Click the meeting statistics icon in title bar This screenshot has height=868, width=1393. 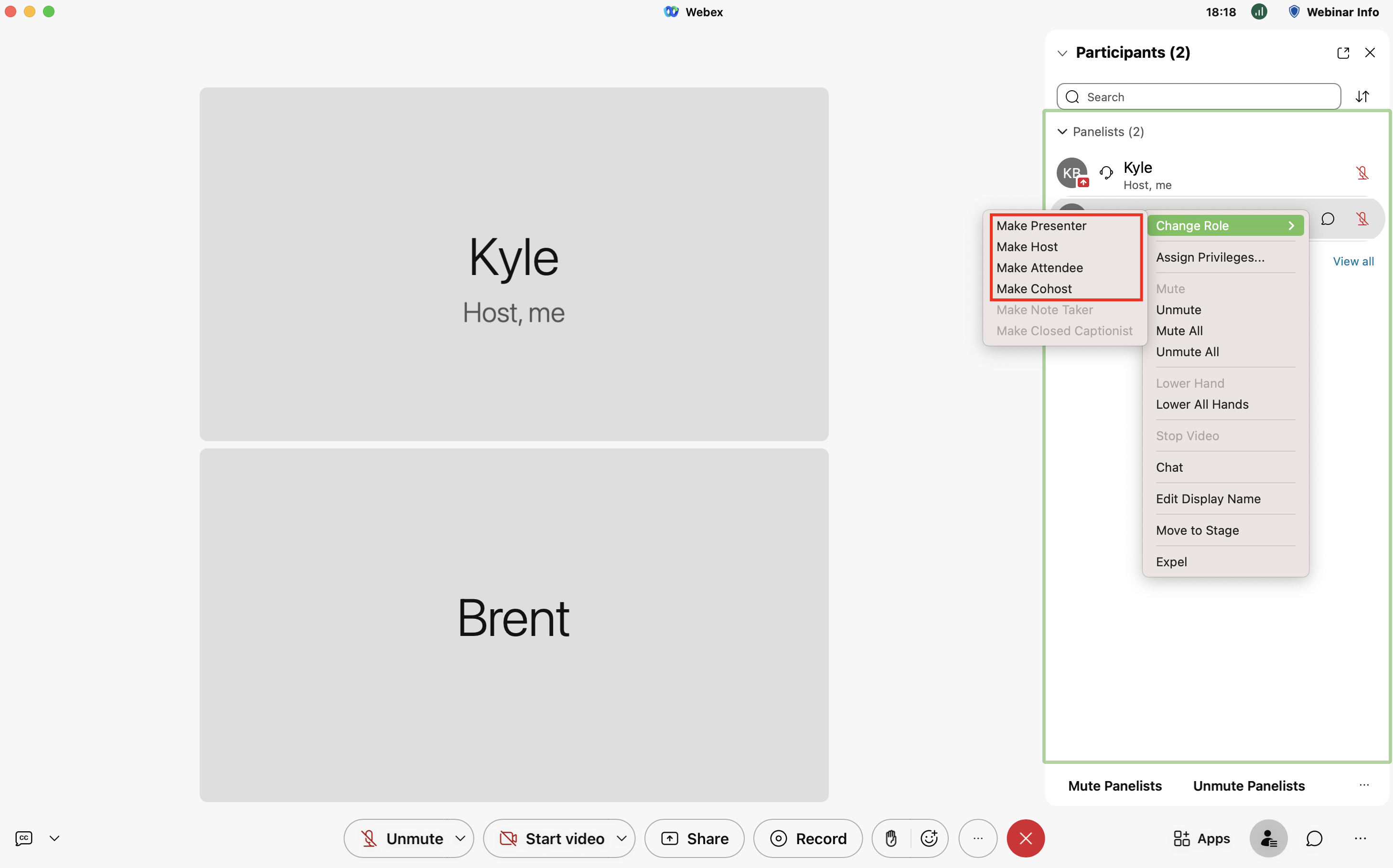point(1259,12)
